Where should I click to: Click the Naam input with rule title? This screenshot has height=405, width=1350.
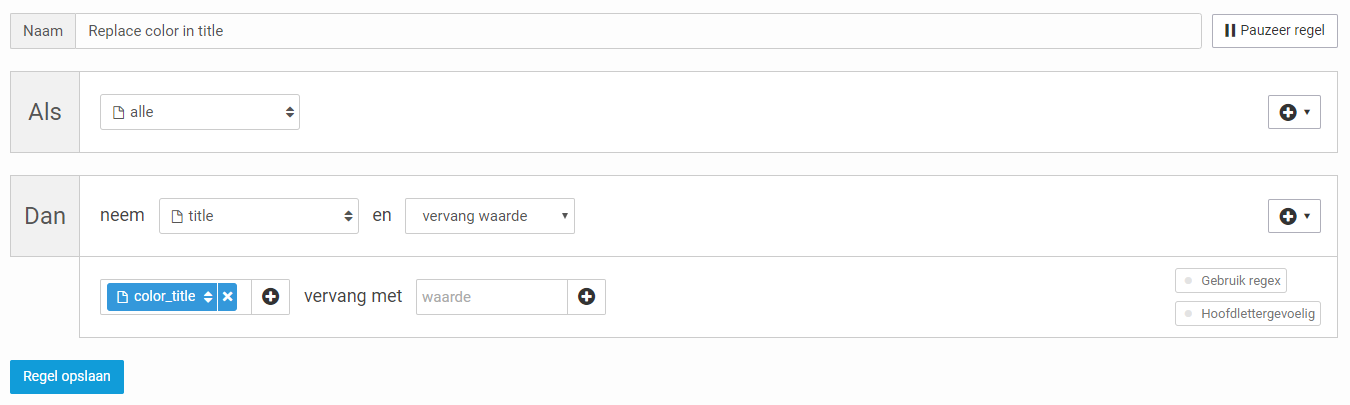[x=638, y=31]
